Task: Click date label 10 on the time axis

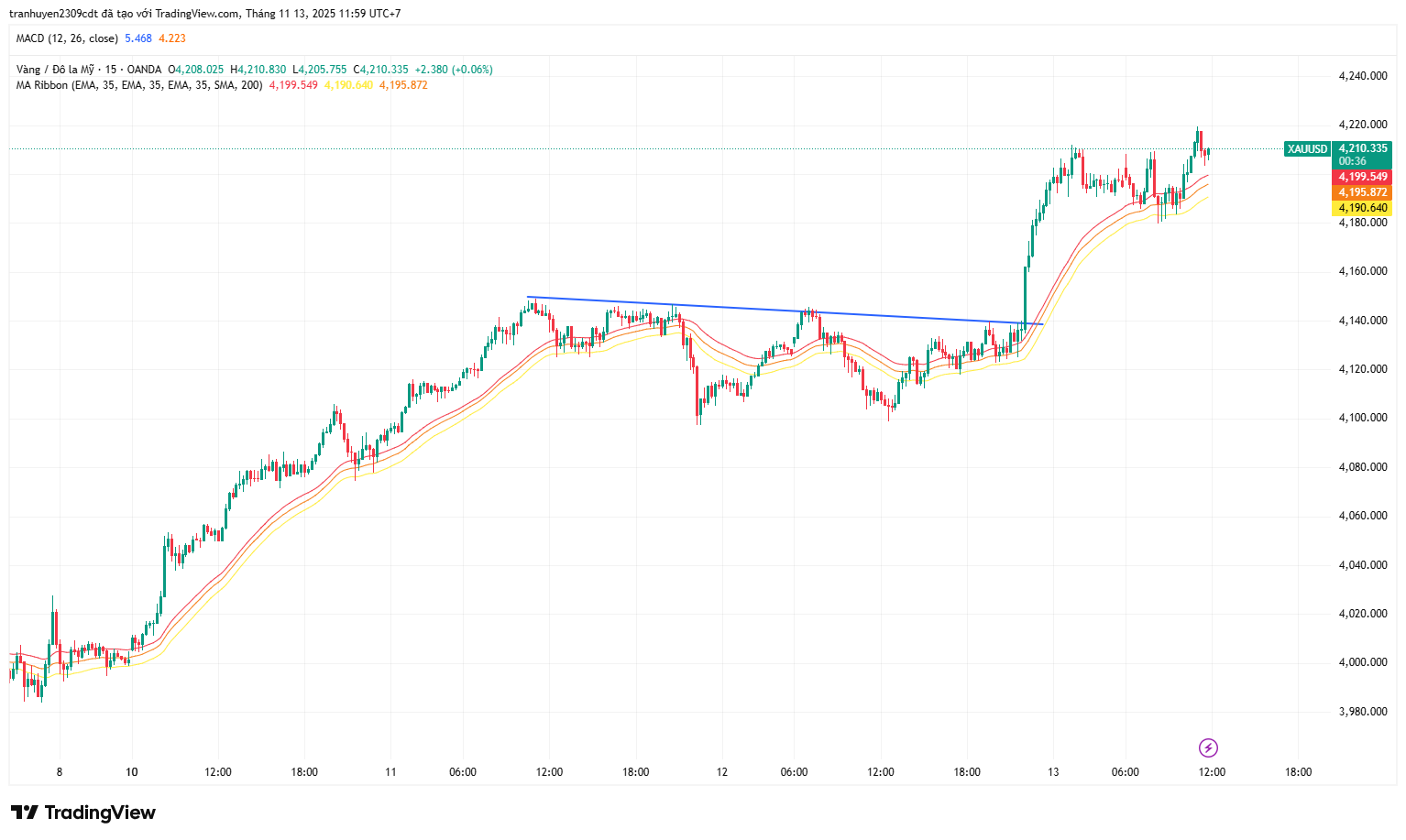Action: [x=132, y=772]
